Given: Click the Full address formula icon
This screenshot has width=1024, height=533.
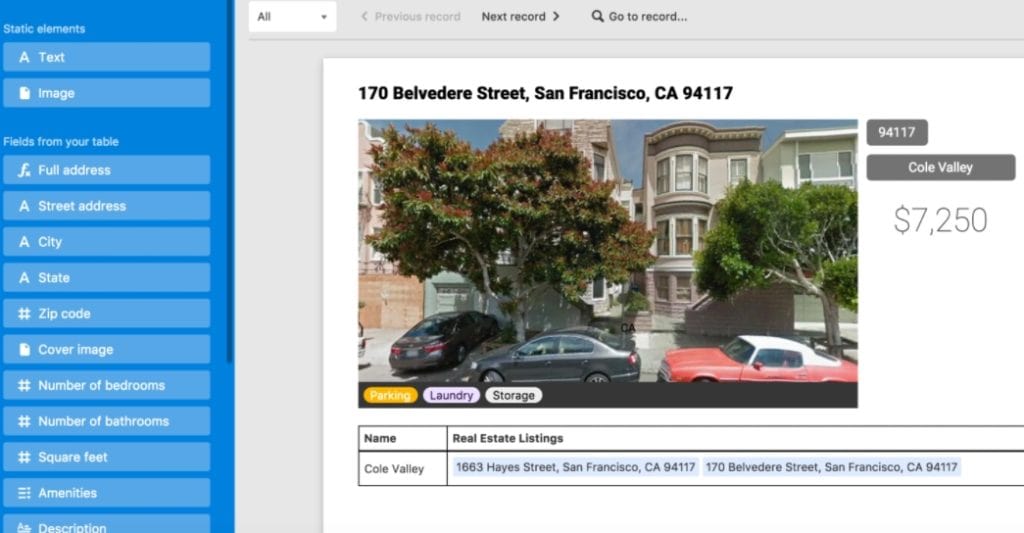Looking at the screenshot, I should coord(24,170).
